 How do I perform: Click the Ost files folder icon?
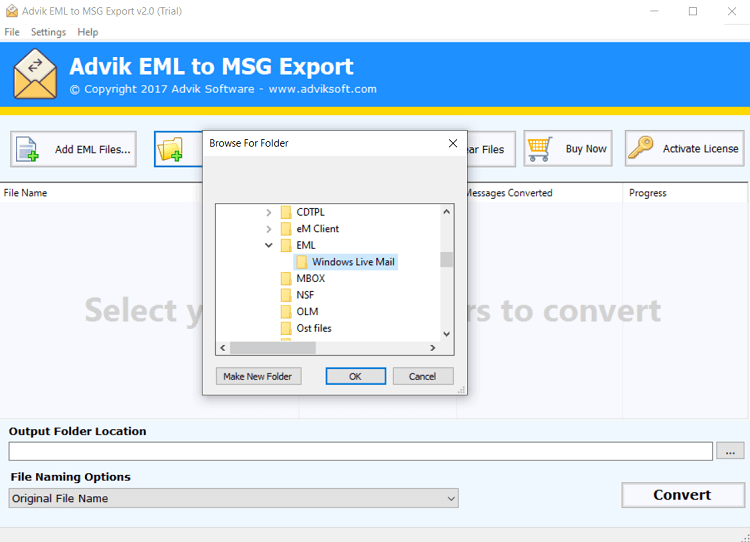click(286, 328)
